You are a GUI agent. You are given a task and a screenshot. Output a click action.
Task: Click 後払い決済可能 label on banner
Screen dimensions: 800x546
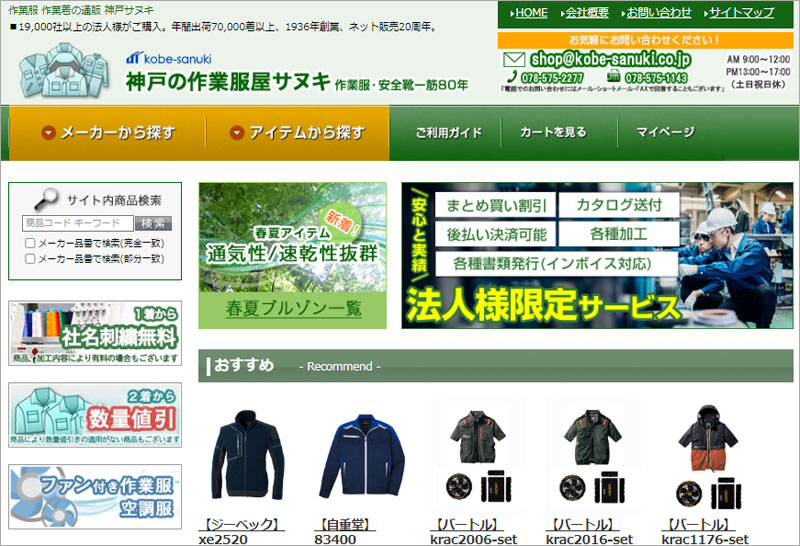pos(496,234)
